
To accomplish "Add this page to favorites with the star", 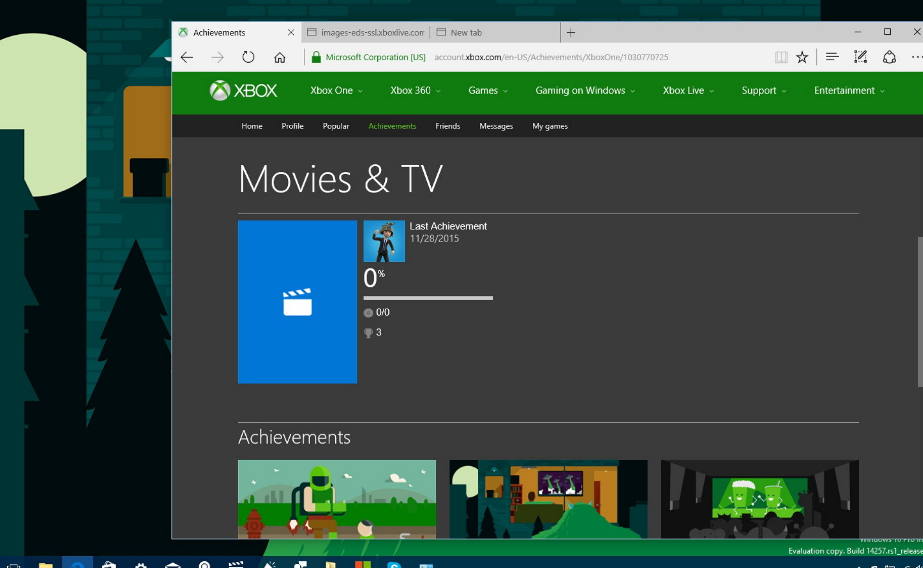I will (x=802, y=58).
